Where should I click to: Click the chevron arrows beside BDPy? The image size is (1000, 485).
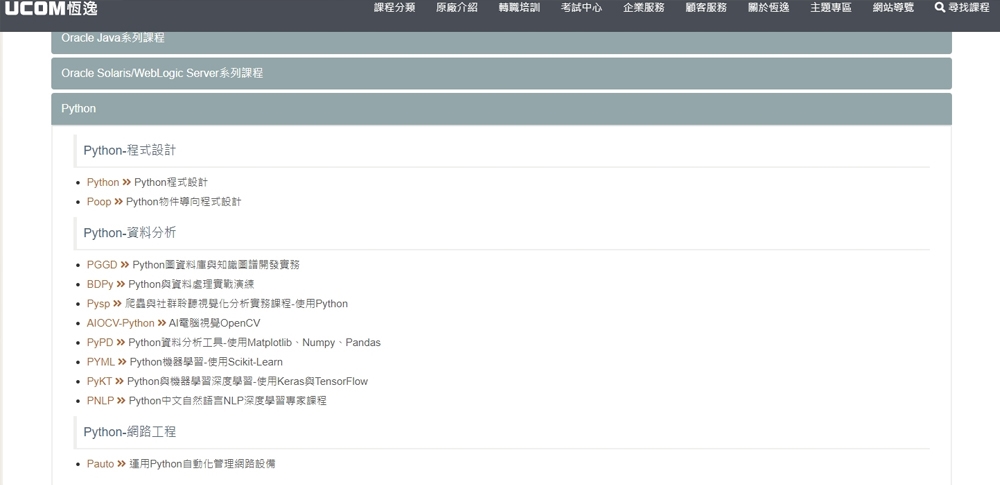[121, 284]
